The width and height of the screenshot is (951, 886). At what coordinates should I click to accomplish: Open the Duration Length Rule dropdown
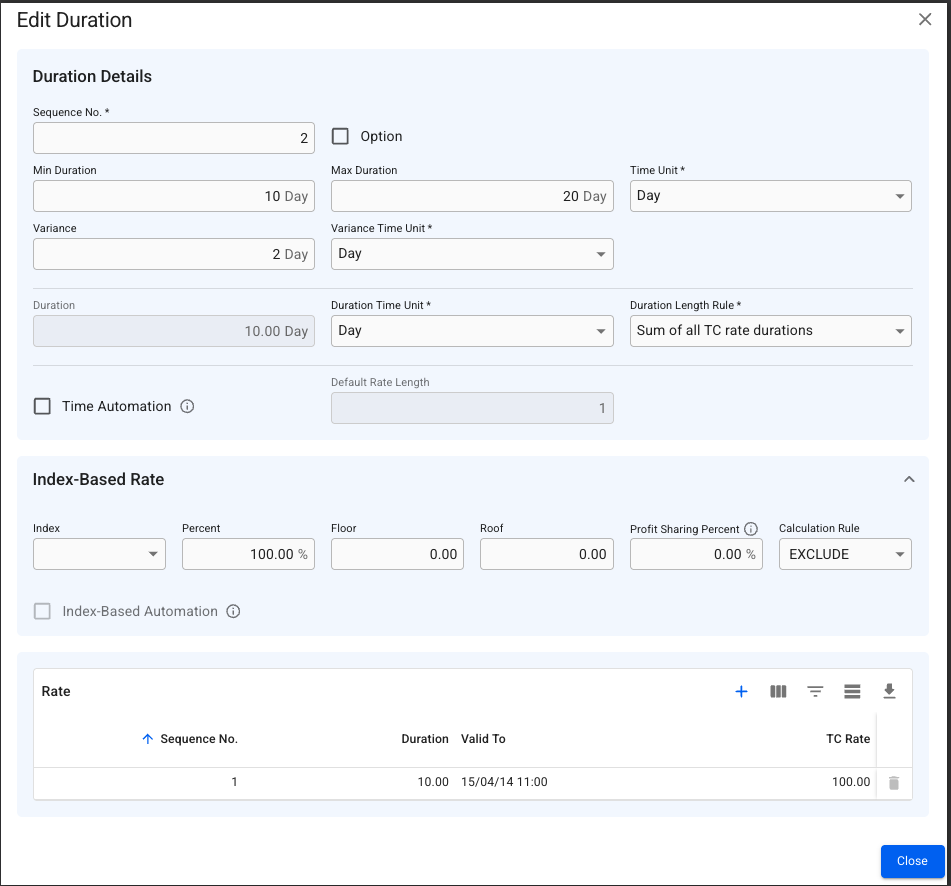point(770,331)
